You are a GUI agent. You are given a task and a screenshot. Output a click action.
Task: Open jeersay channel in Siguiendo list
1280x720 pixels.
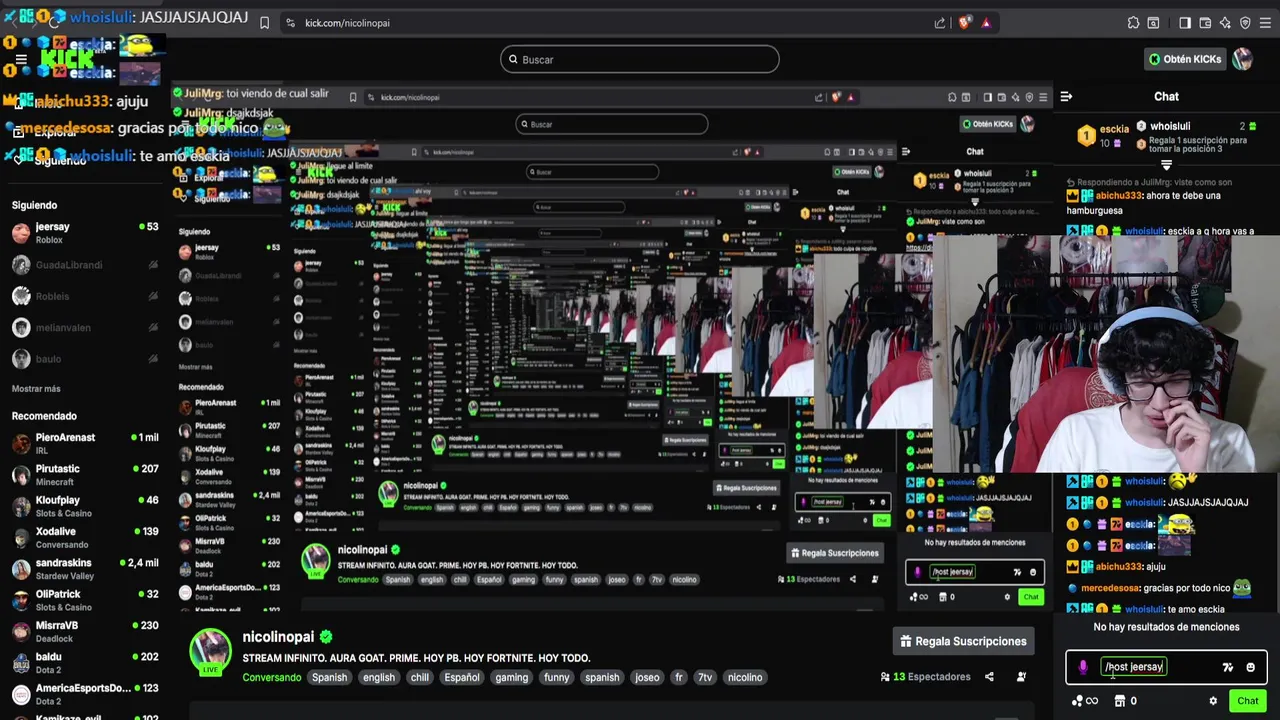pyautogui.click(x=85, y=233)
